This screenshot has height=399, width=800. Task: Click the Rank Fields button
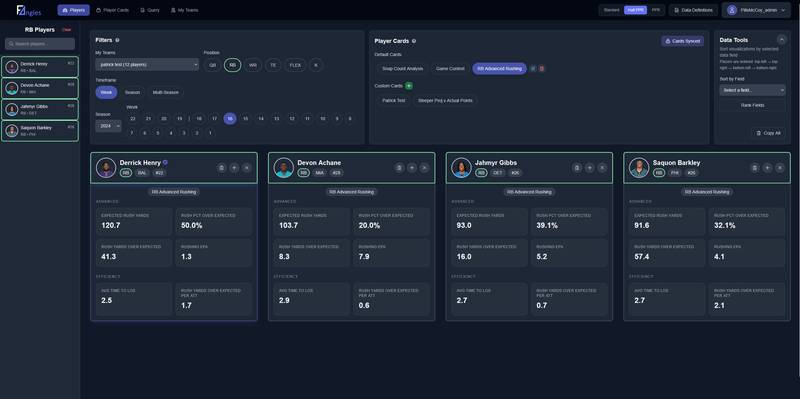click(x=753, y=105)
